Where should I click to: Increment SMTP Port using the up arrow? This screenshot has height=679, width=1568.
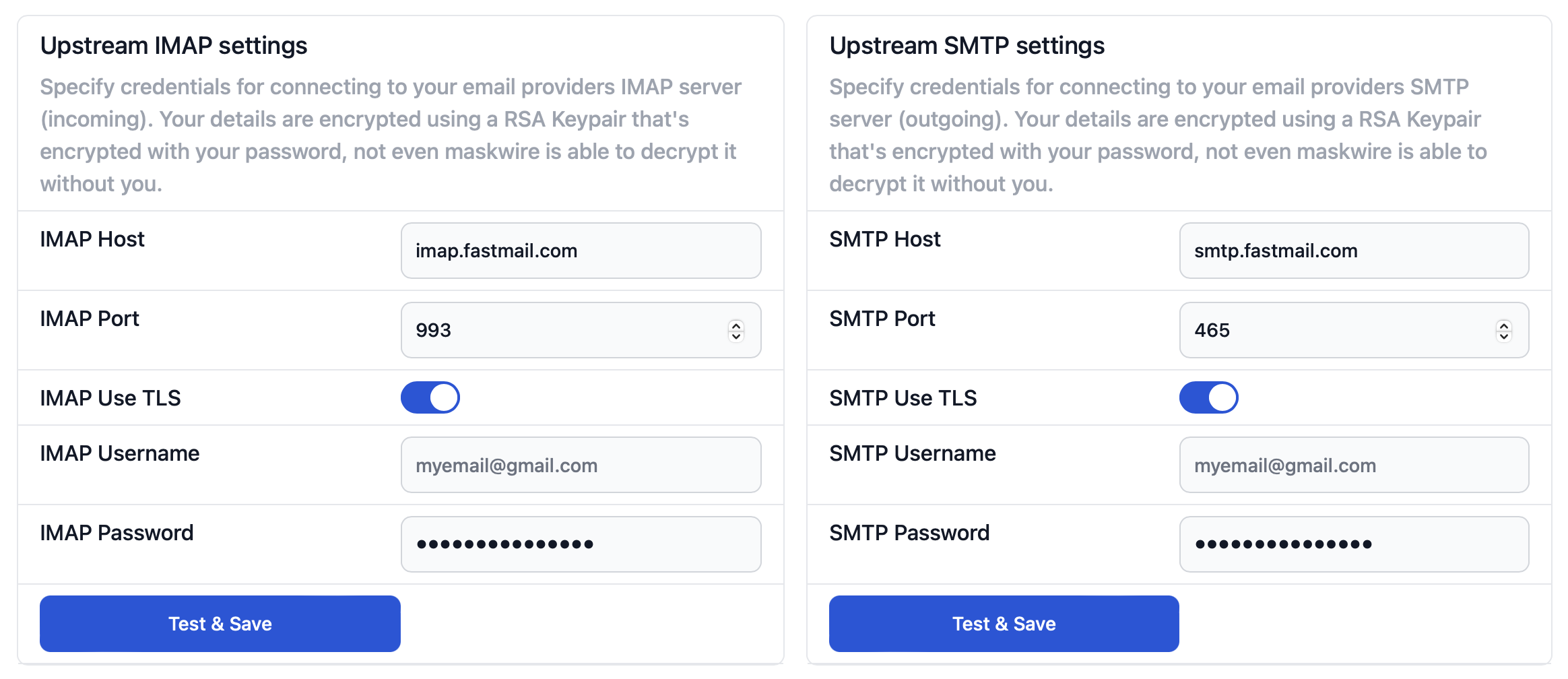[x=1504, y=325]
